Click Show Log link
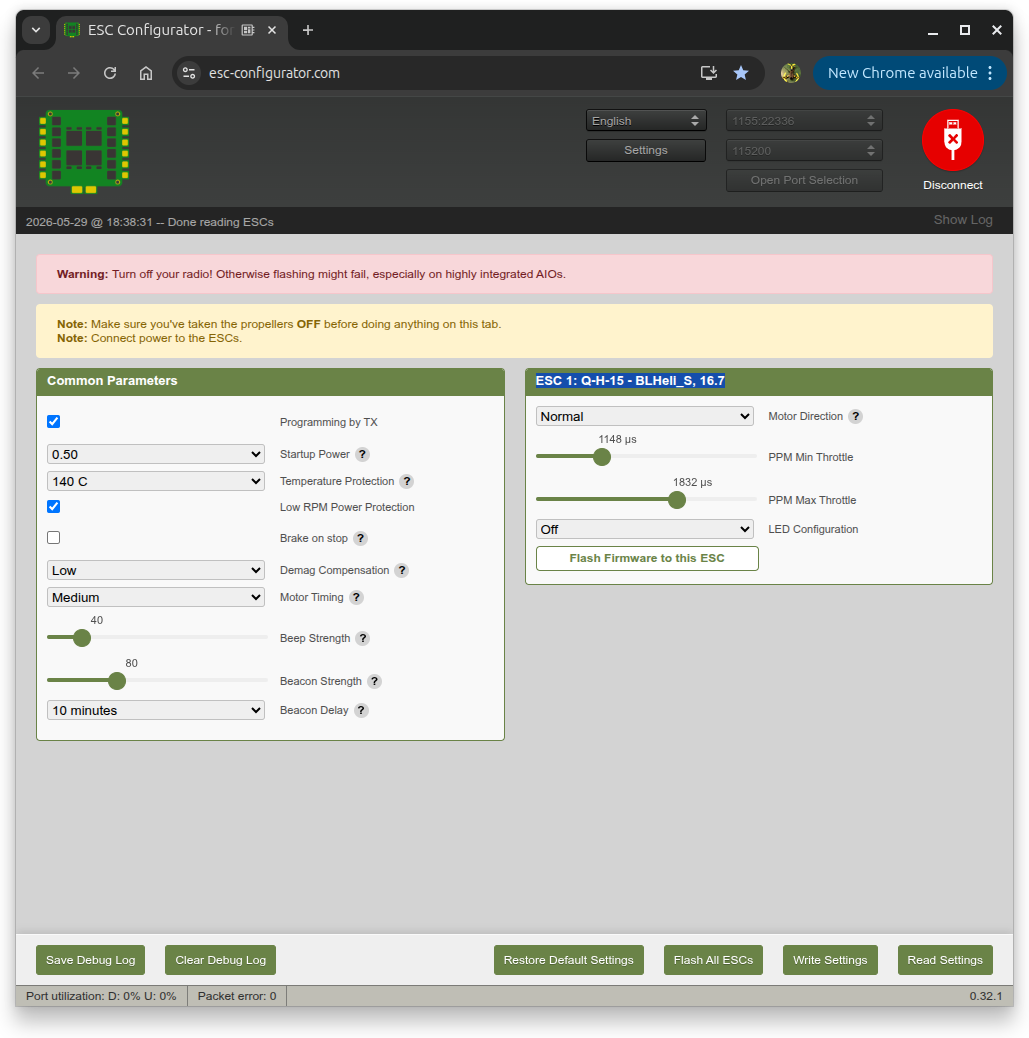Screen dimensions: 1029x1038 963,220
